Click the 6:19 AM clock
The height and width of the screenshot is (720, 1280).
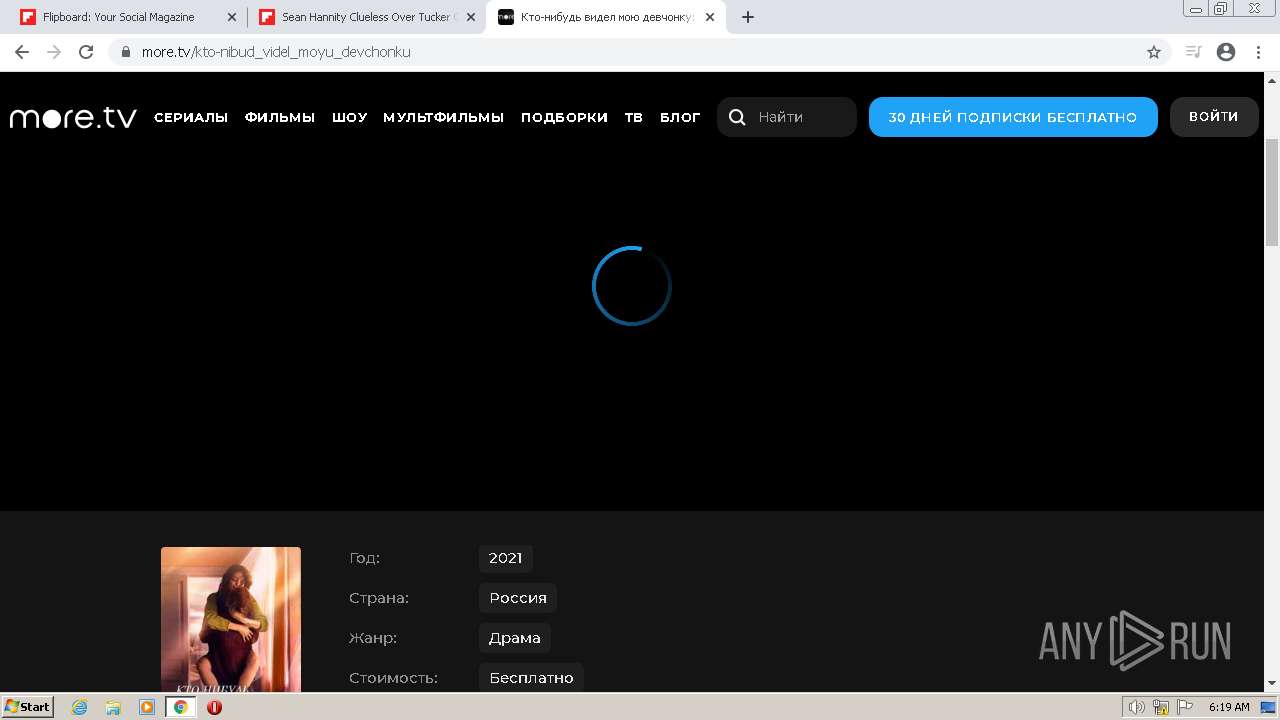tap(1229, 707)
